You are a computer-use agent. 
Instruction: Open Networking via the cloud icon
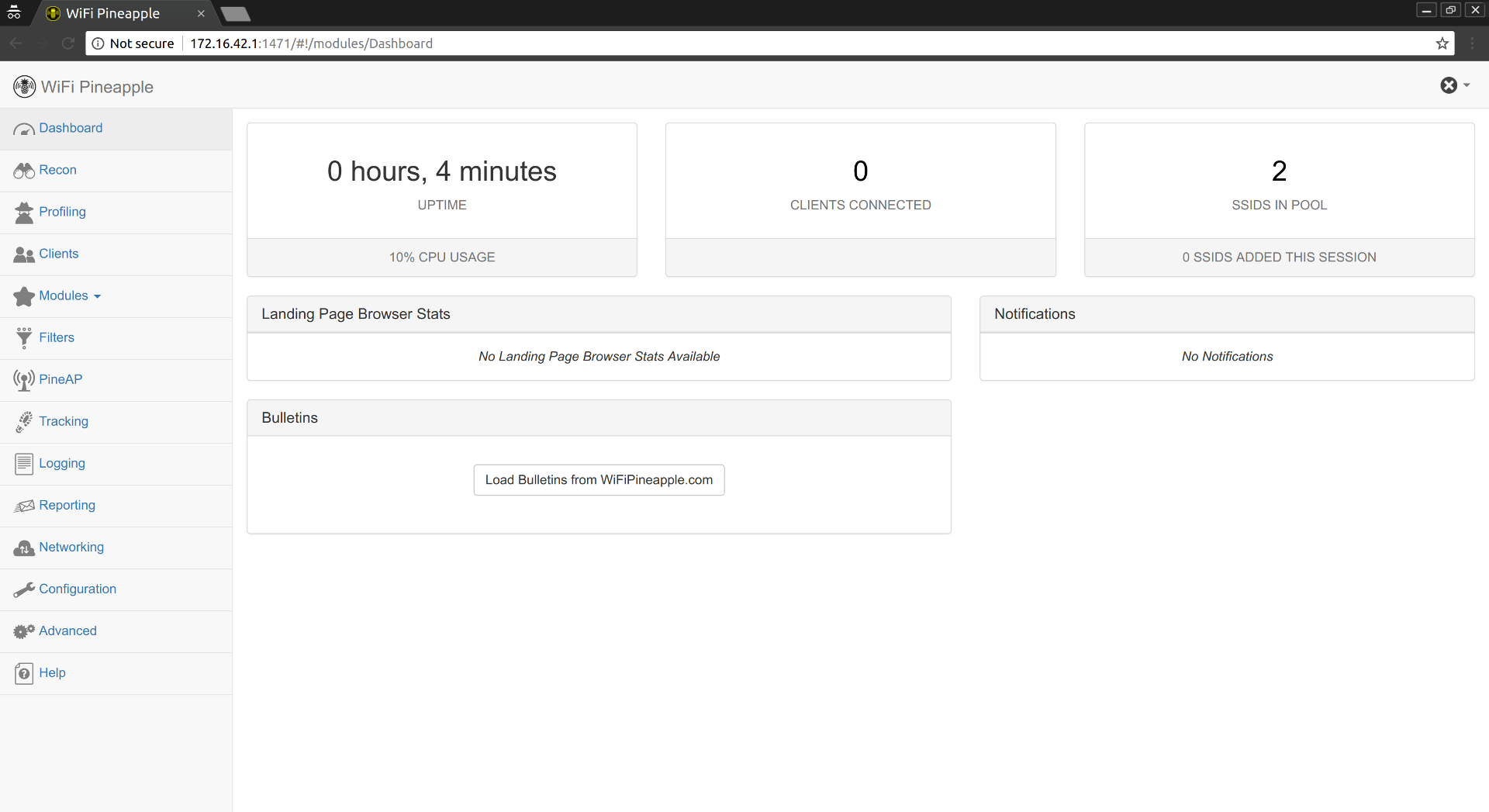tap(23, 548)
